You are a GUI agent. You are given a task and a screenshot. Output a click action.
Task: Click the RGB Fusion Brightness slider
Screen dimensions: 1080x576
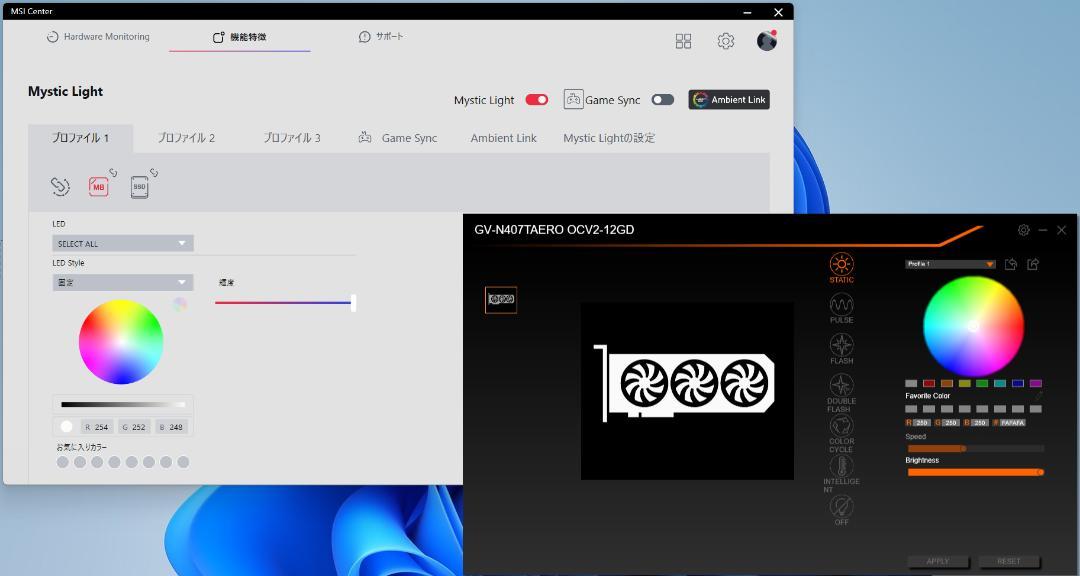975,472
